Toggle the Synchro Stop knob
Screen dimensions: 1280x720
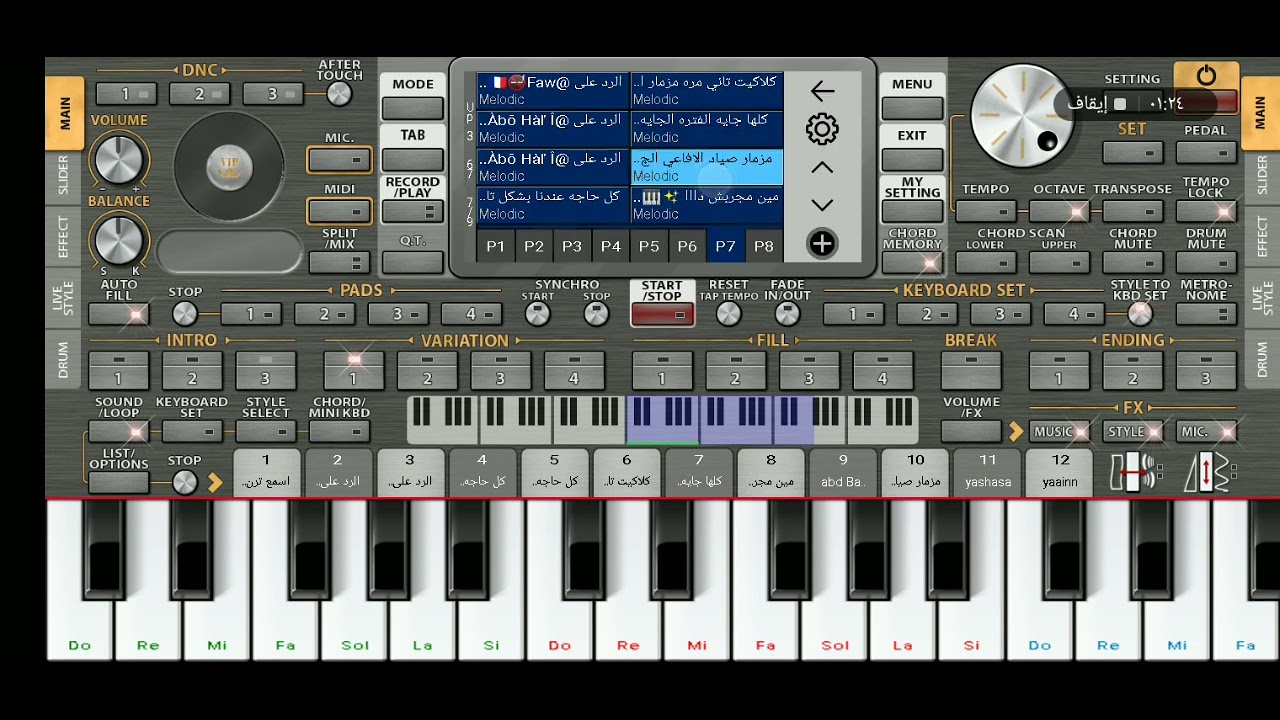click(x=596, y=314)
